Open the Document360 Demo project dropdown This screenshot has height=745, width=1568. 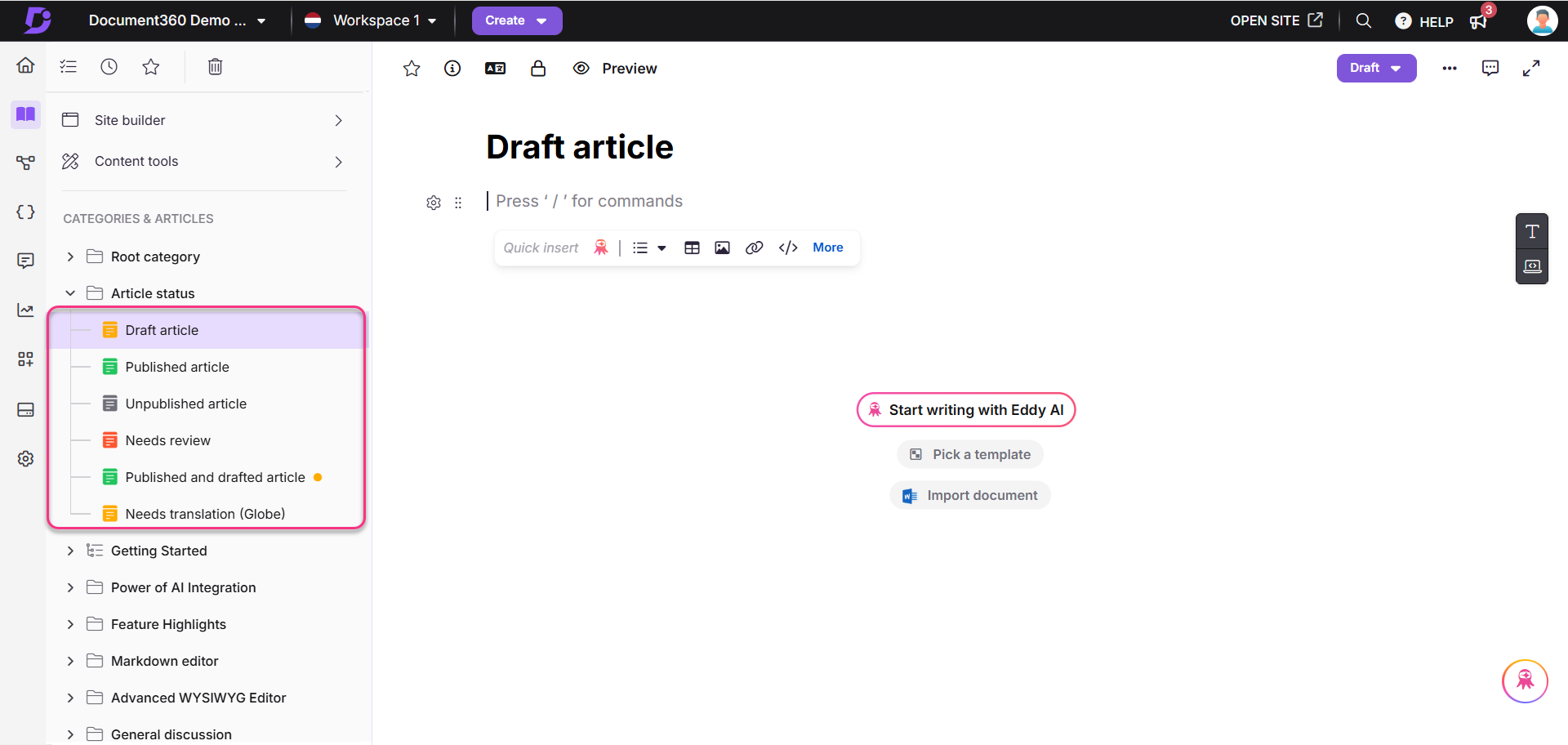[x=177, y=20]
